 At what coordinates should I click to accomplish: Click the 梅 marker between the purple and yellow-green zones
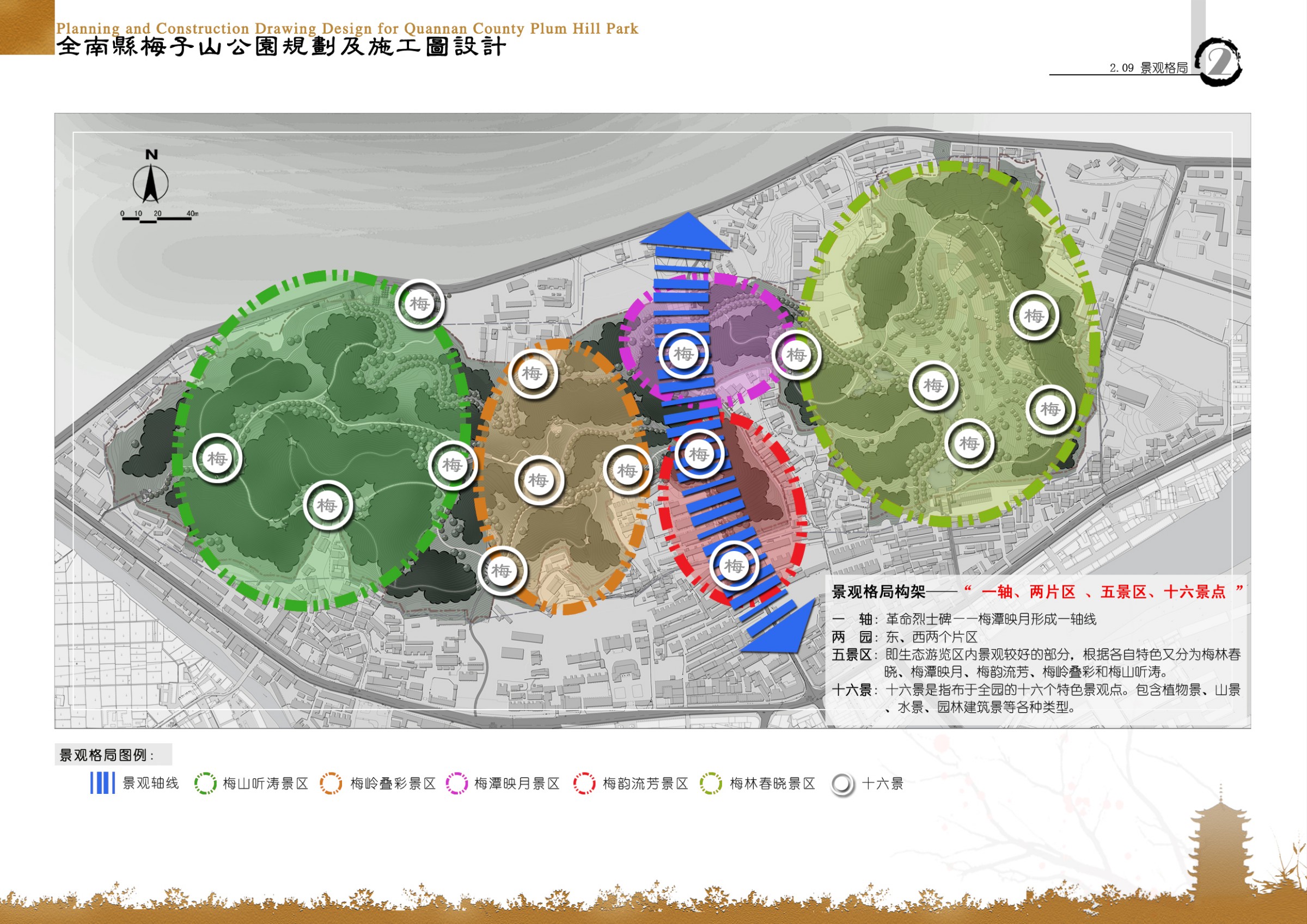pyautogui.click(x=796, y=354)
